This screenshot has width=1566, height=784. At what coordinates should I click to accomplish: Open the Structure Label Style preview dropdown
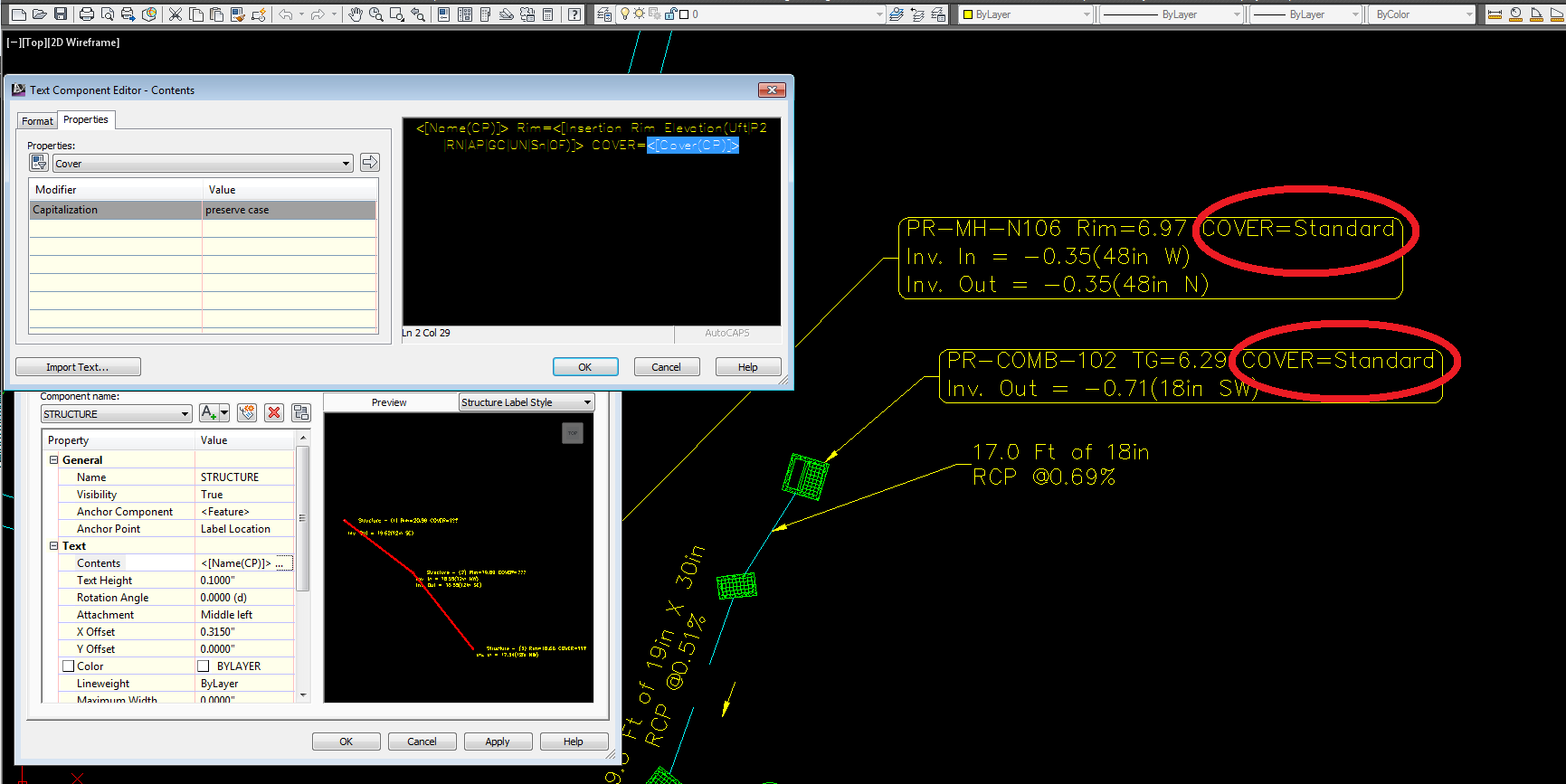point(588,402)
